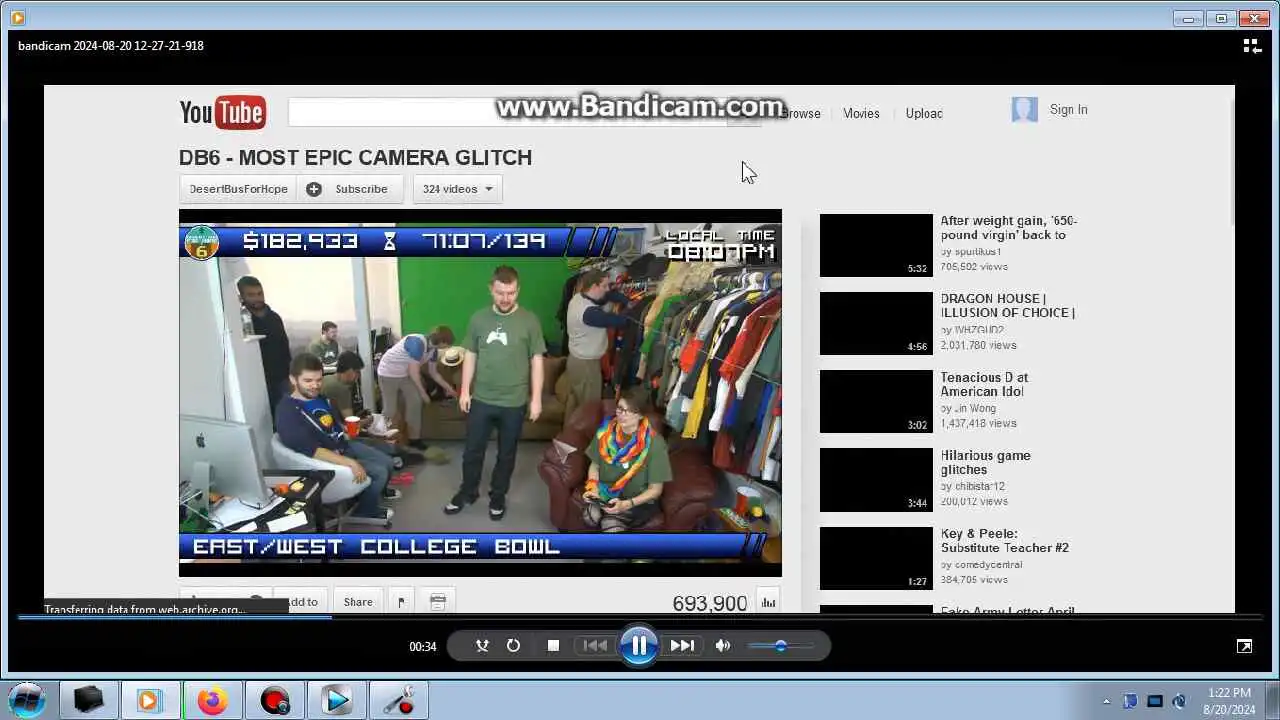Skip to the next track
Screen dimensions: 1280x720
[x=682, y=646]
